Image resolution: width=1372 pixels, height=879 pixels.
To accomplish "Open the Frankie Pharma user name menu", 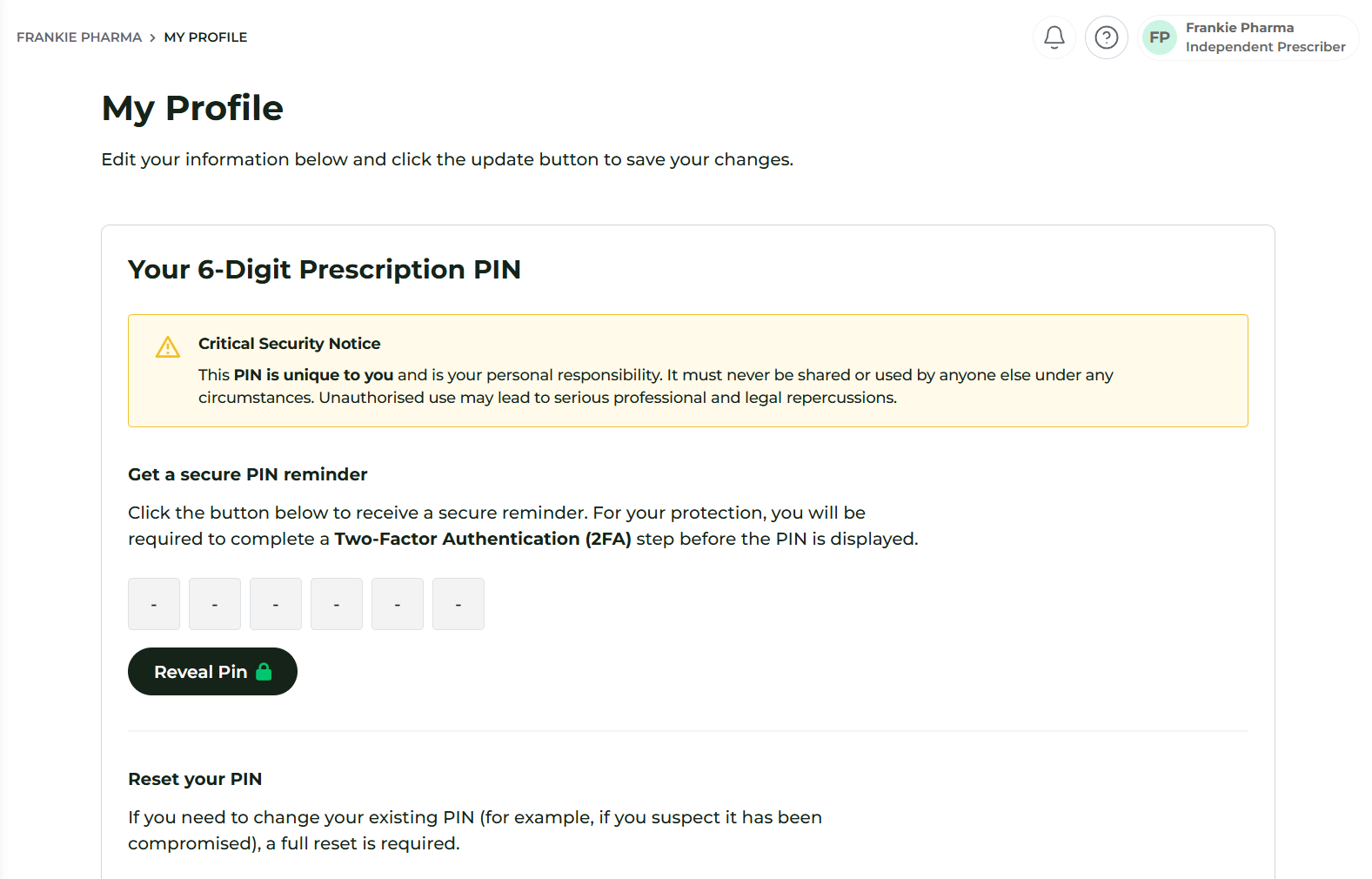I will pos(1239,28).
